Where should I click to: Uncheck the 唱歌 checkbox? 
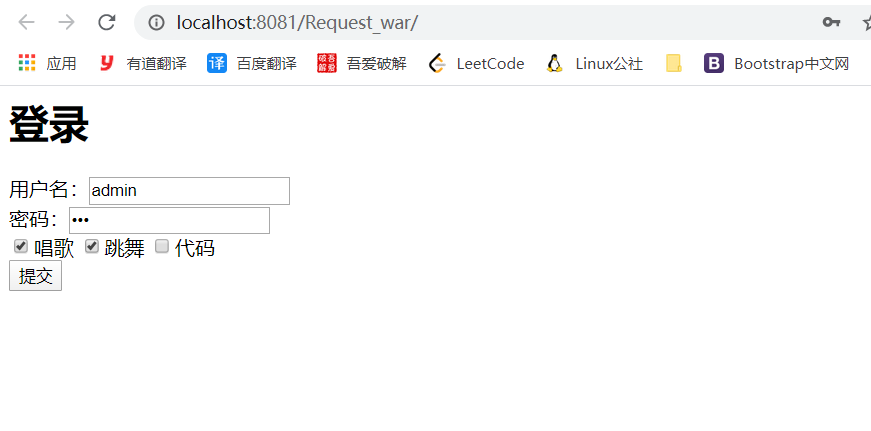[x=21, y=246]
